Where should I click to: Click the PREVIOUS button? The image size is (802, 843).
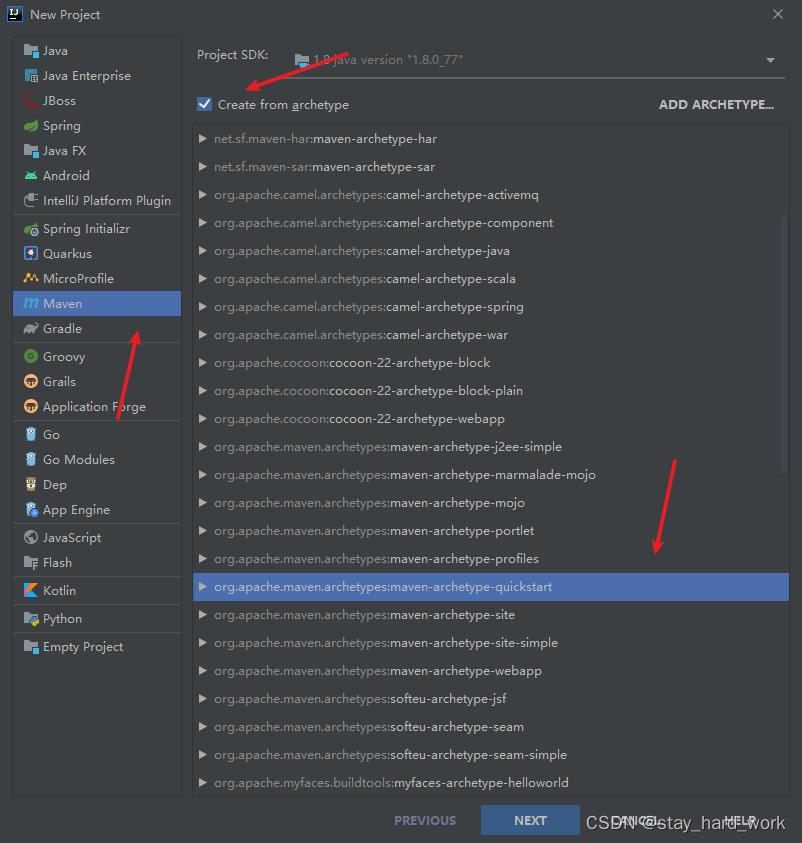[x=425, y=820]
